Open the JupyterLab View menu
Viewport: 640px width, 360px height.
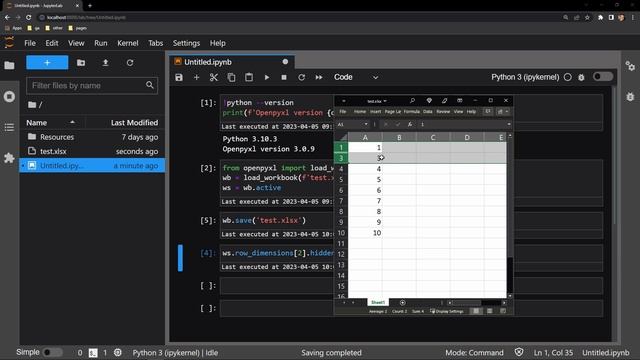pos(76,43)
